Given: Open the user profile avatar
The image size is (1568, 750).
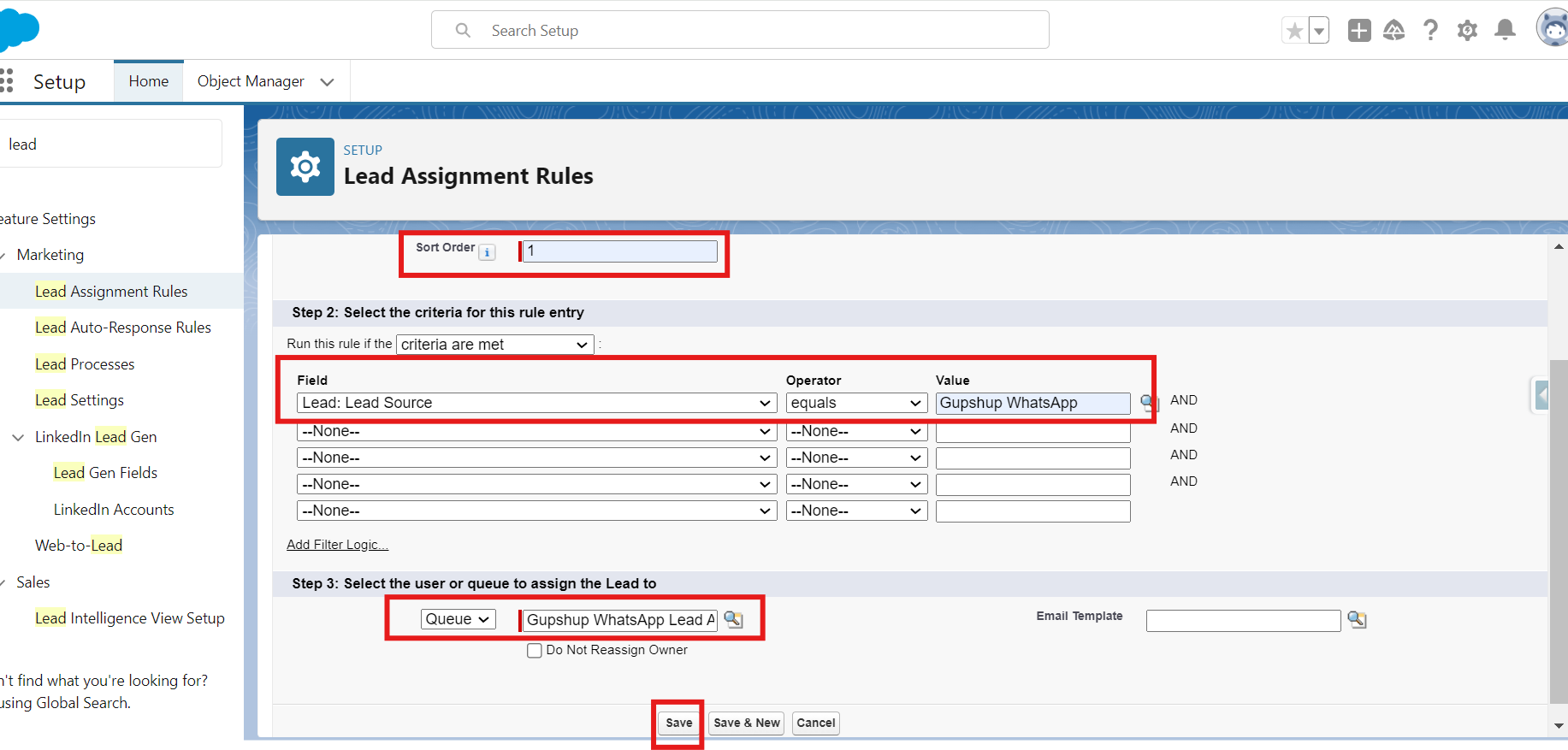Looking at the screenshot, I should click(x=1553, y=29).
